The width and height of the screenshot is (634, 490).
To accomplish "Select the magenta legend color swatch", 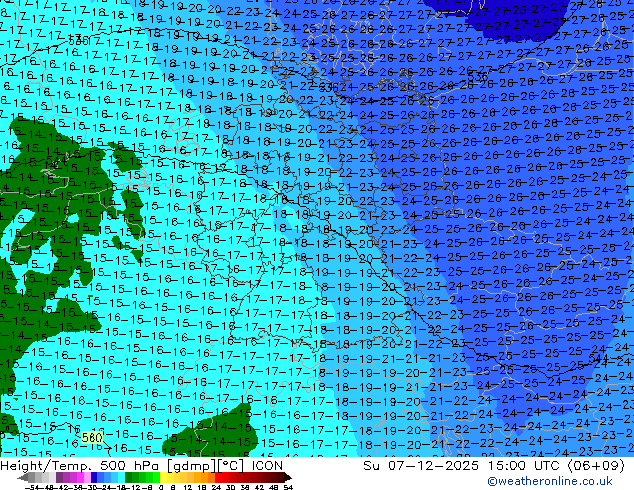I will (x=80, y=478).
